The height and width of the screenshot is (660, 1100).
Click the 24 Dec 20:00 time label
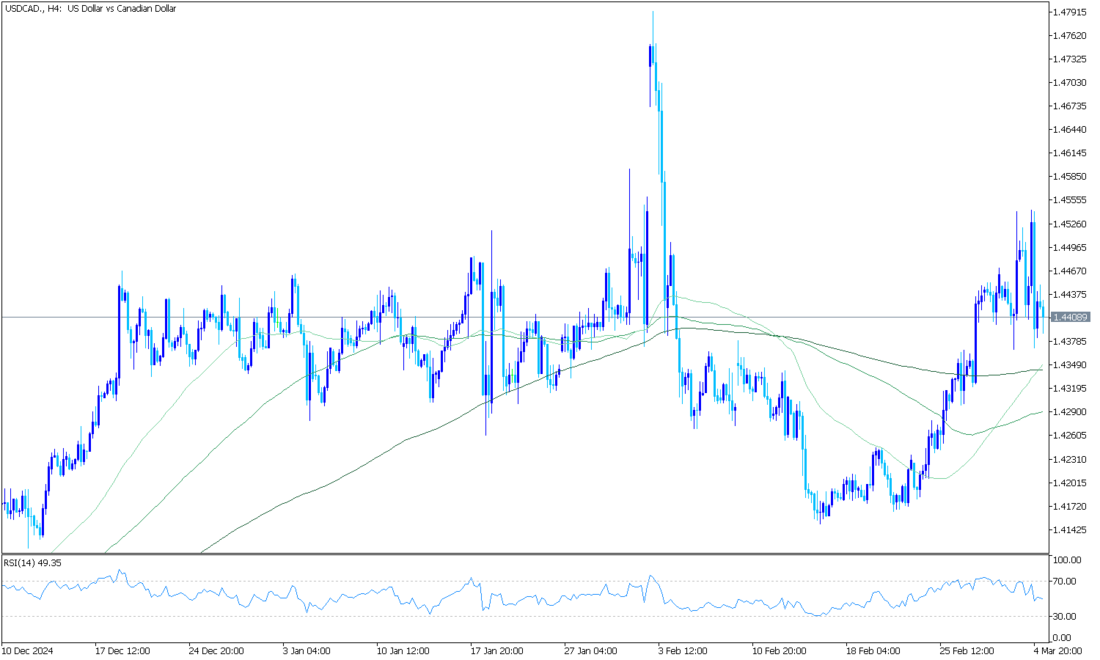tap(217, 651)
